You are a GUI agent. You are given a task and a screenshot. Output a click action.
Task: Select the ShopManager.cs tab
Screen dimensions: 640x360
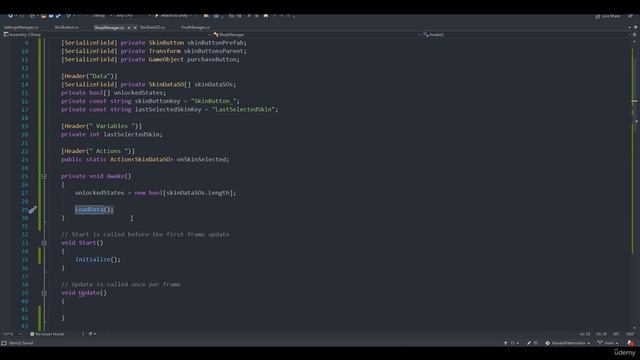[109, 27]
